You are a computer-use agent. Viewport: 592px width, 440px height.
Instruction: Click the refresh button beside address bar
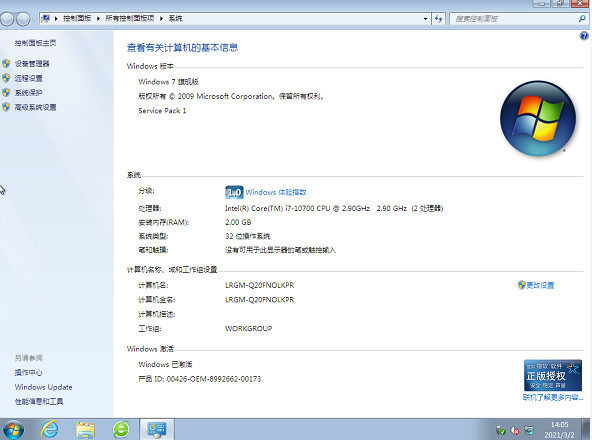click(x=438, y=19)
